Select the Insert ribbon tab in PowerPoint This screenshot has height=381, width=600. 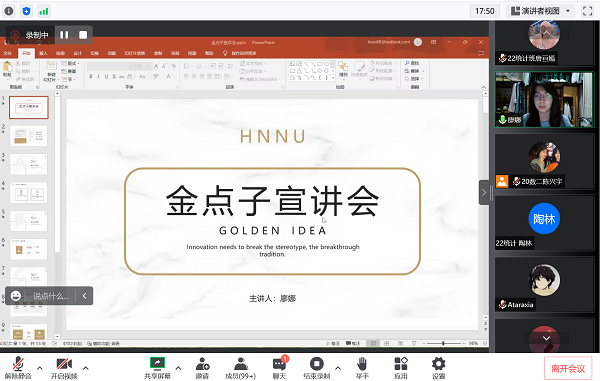point(43,53)
